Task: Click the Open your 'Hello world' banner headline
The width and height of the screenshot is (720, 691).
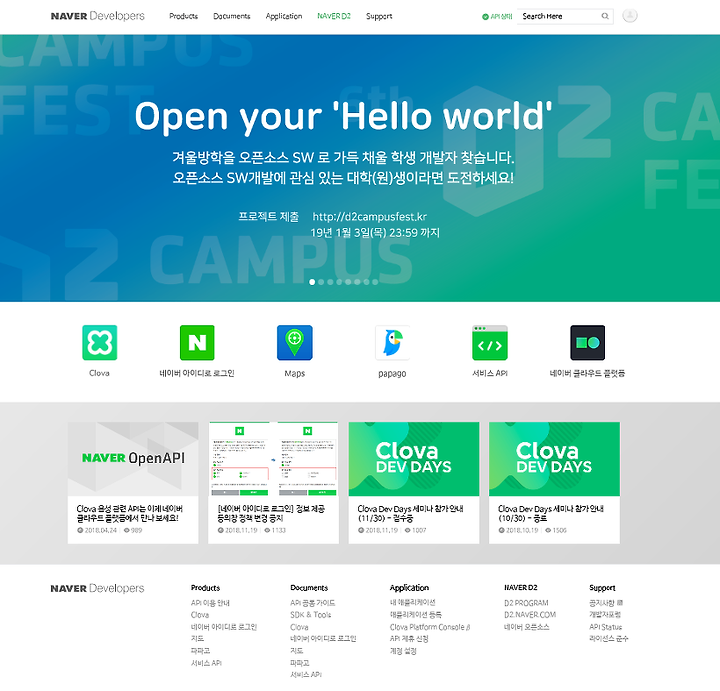Action: pos(343,117)
